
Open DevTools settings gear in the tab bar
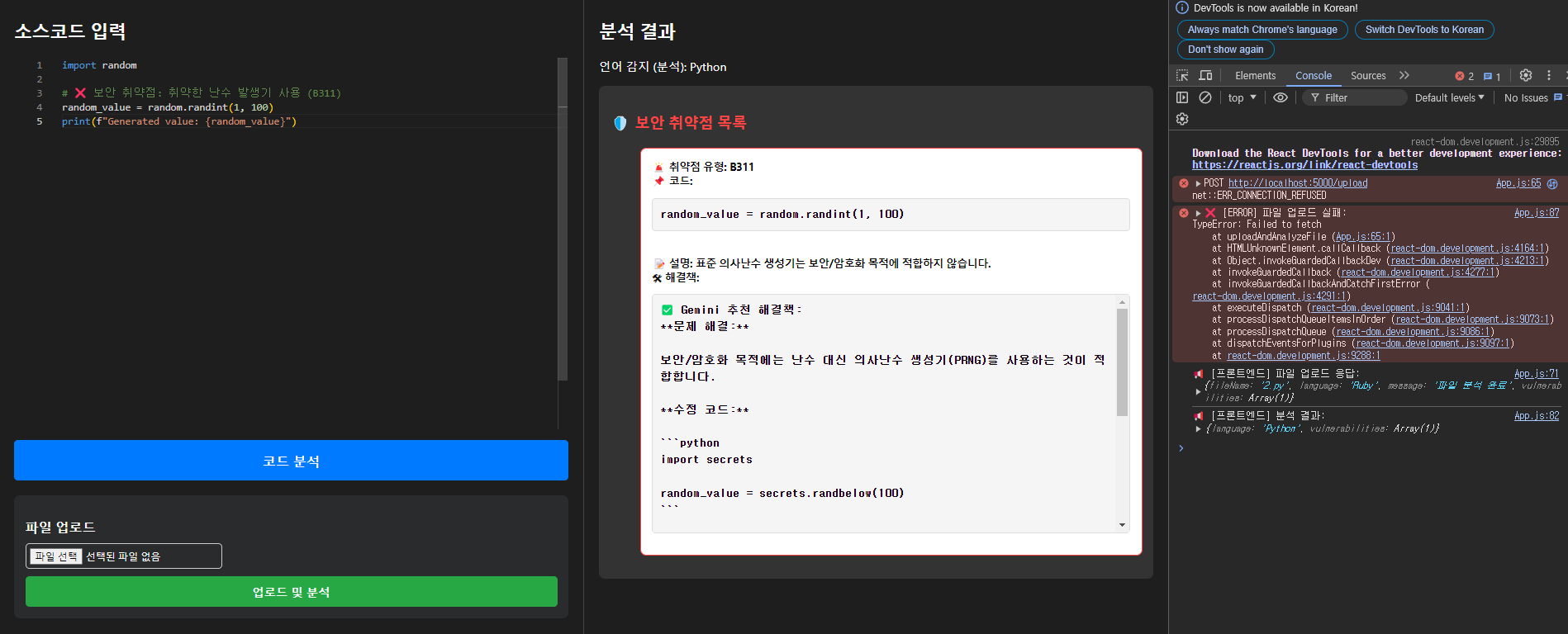(1526, 75)
